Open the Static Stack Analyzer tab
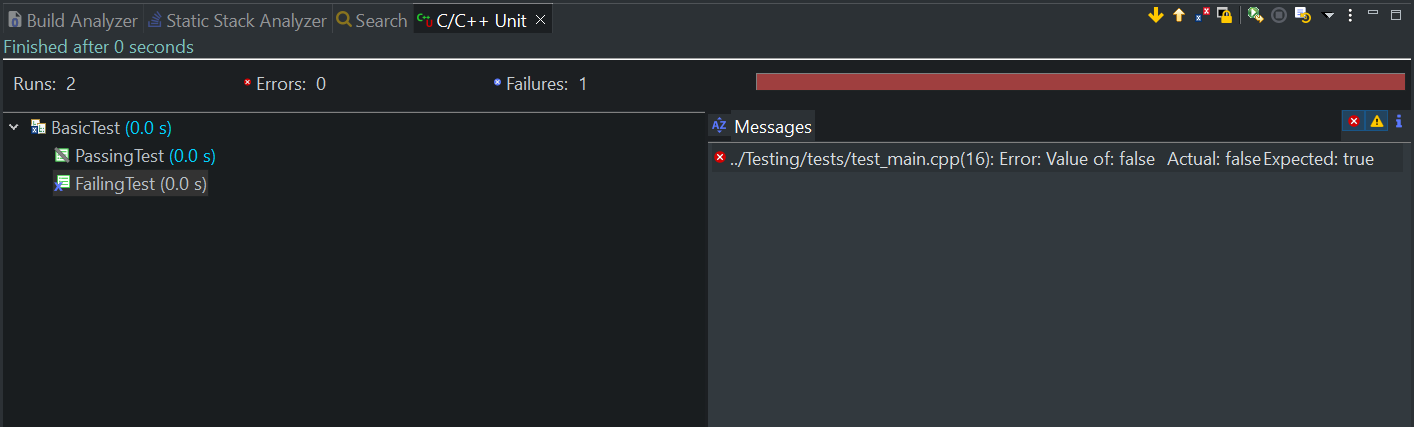1414x427 pixels. tap(237, 20)
